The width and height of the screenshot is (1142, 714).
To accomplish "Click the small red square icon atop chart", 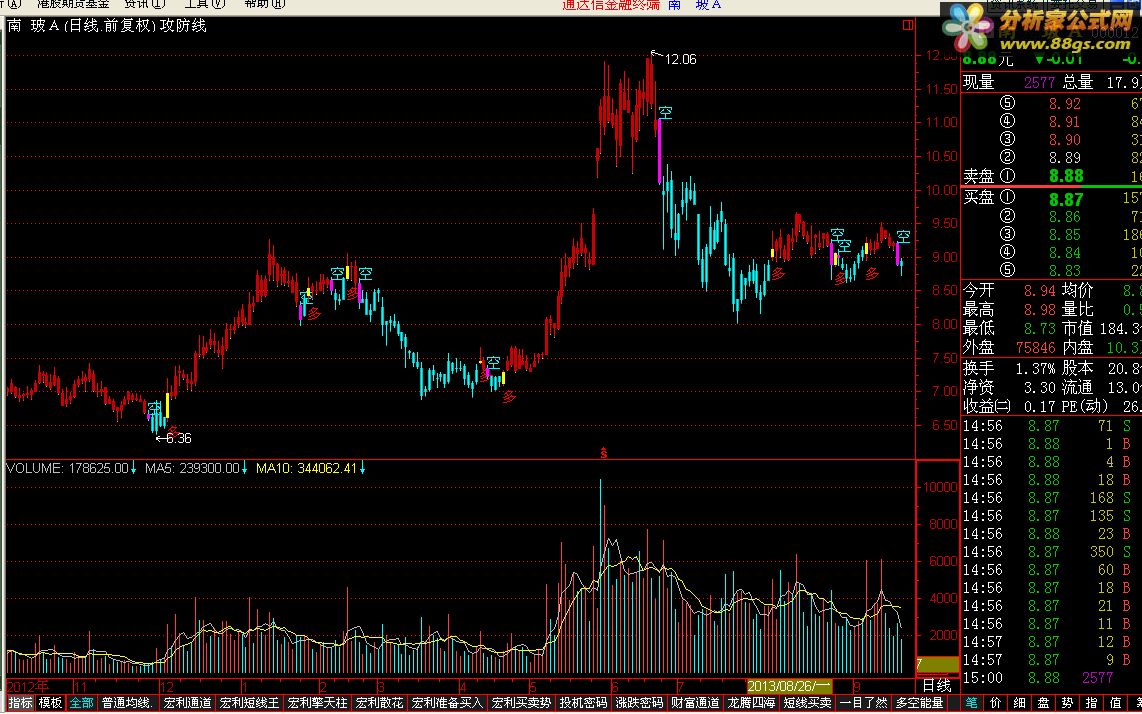I will [907, 26].
